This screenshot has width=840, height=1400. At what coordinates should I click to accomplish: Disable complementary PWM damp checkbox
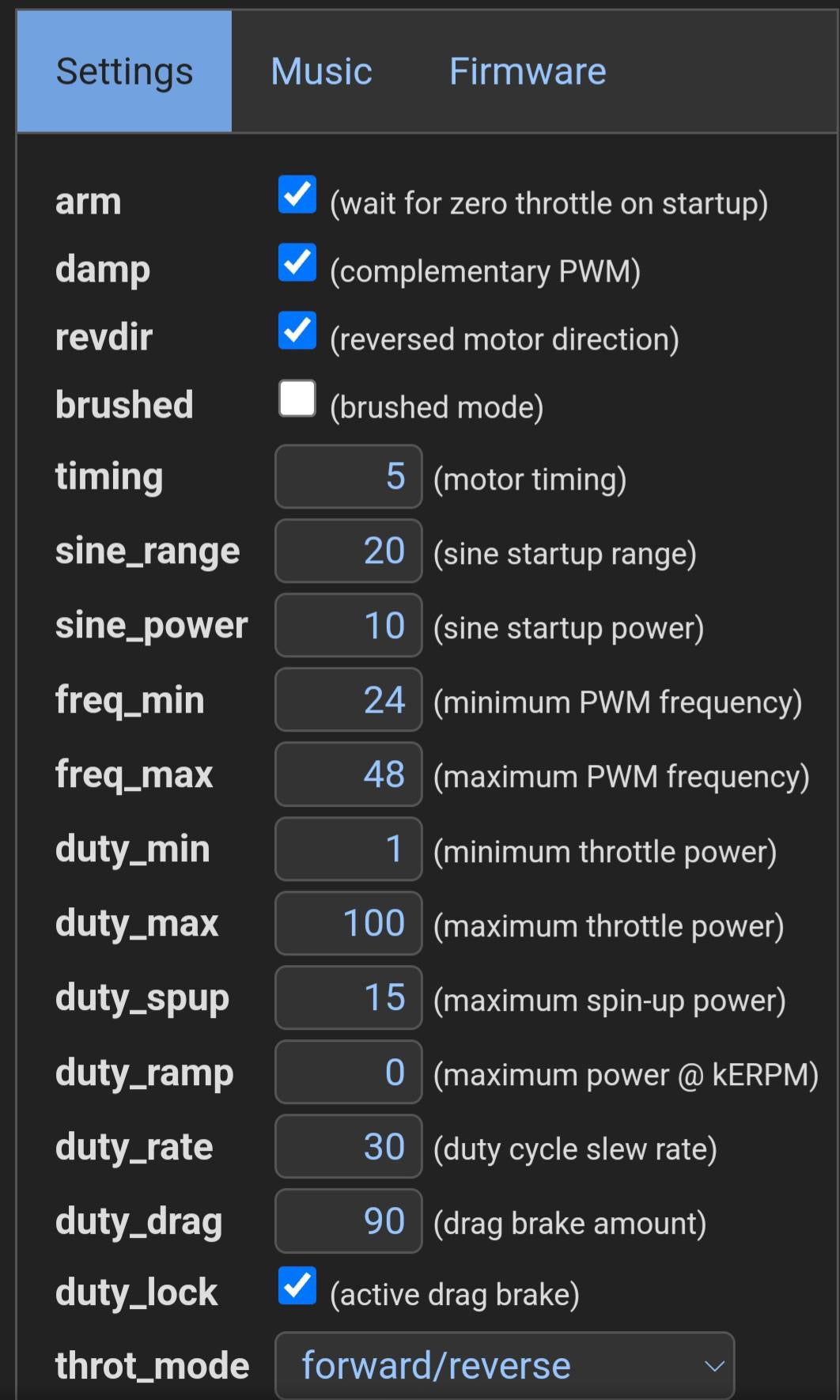coord(297,263)
